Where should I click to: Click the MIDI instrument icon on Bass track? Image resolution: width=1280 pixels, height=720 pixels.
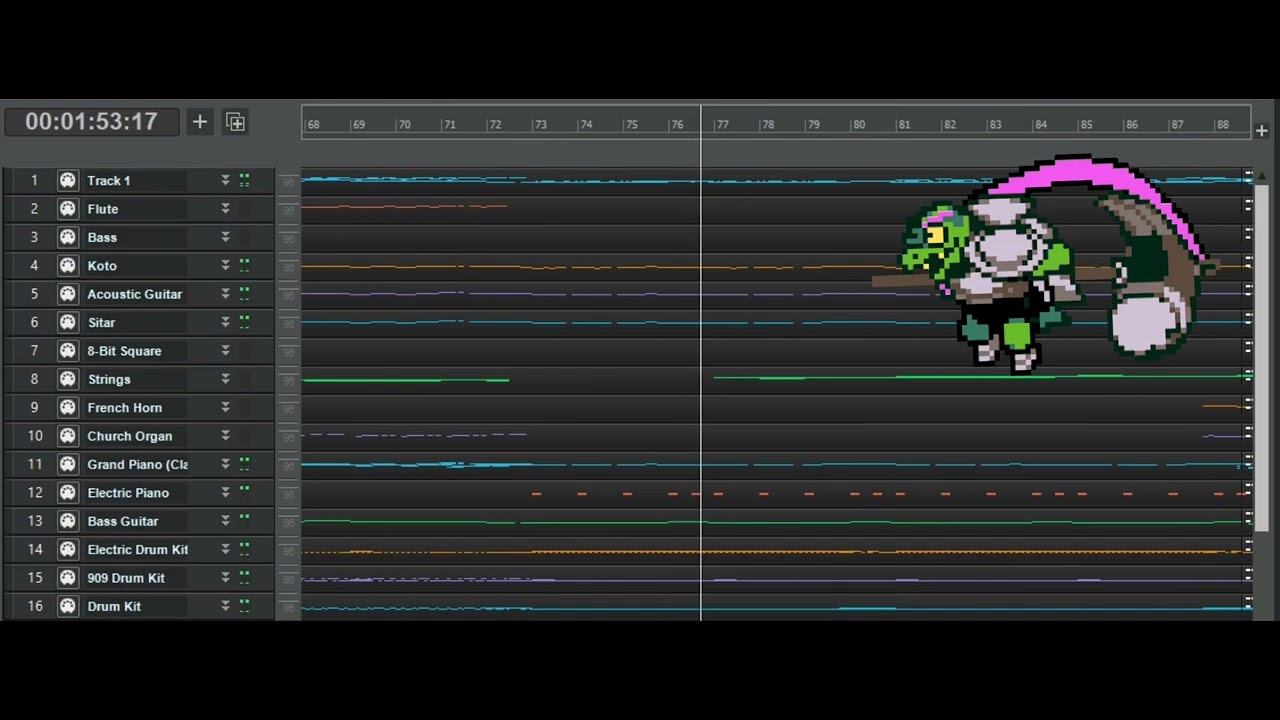coord(67,237)
